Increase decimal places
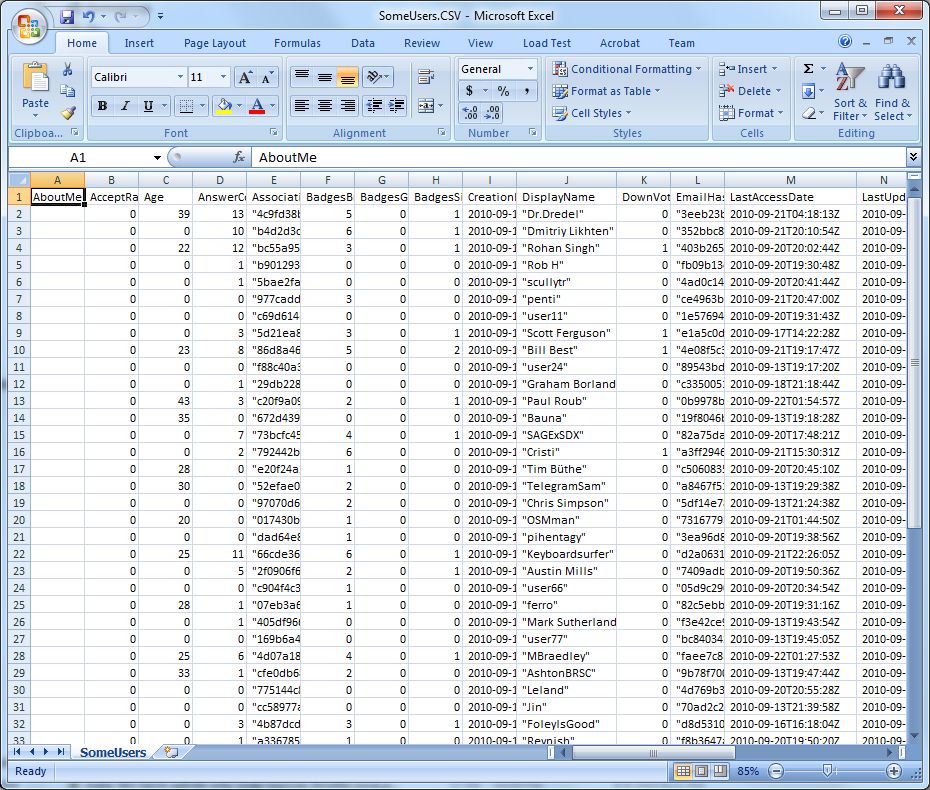This screenshot has width=930, height=790. 470,113
